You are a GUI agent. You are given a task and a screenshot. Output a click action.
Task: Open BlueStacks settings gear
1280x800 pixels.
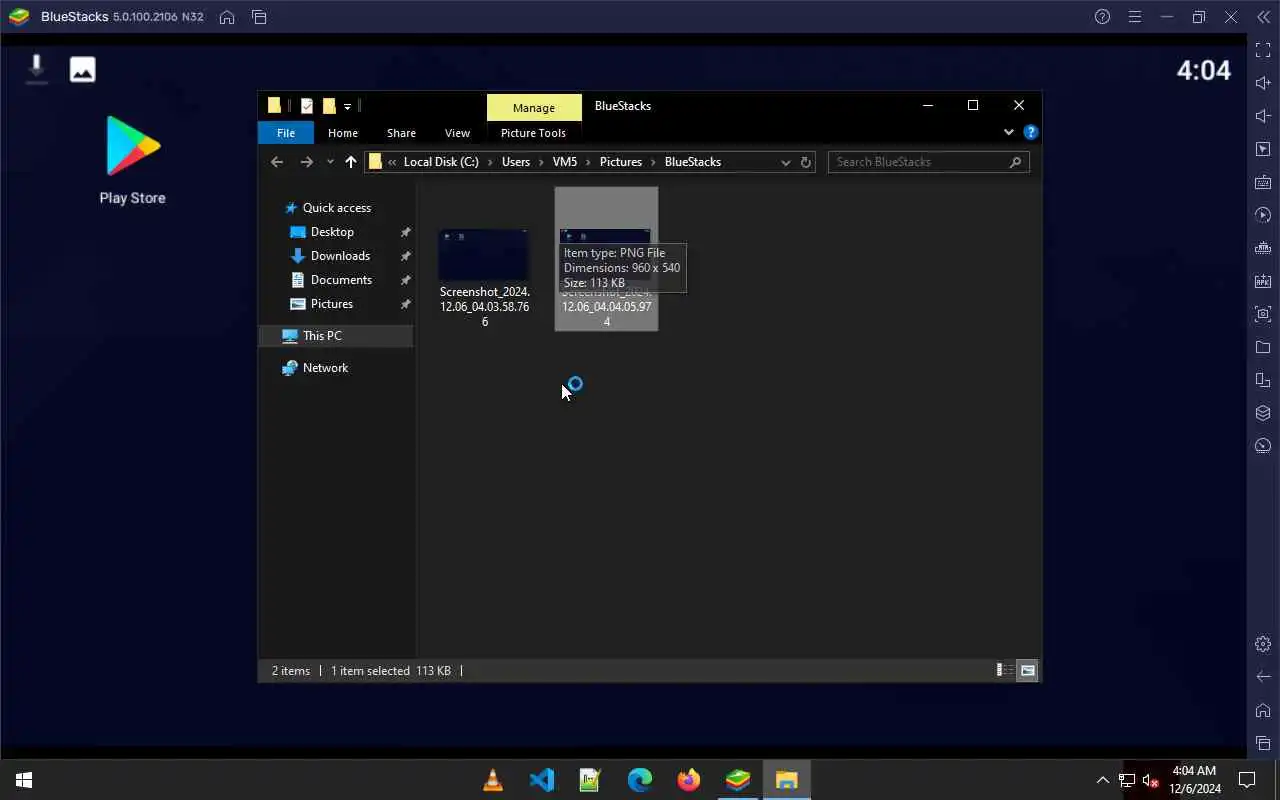coord(1263,644)
